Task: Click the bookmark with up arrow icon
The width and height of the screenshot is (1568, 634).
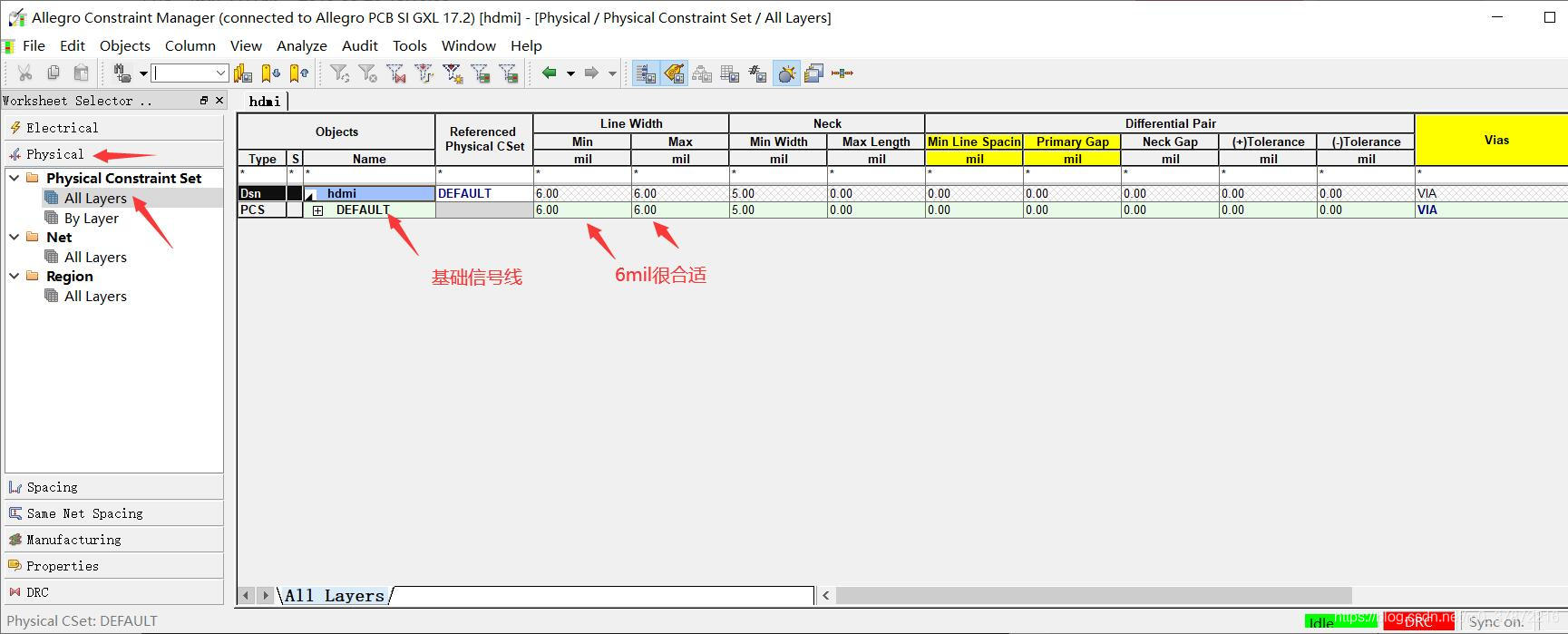Action: click(x=299, y=73)
